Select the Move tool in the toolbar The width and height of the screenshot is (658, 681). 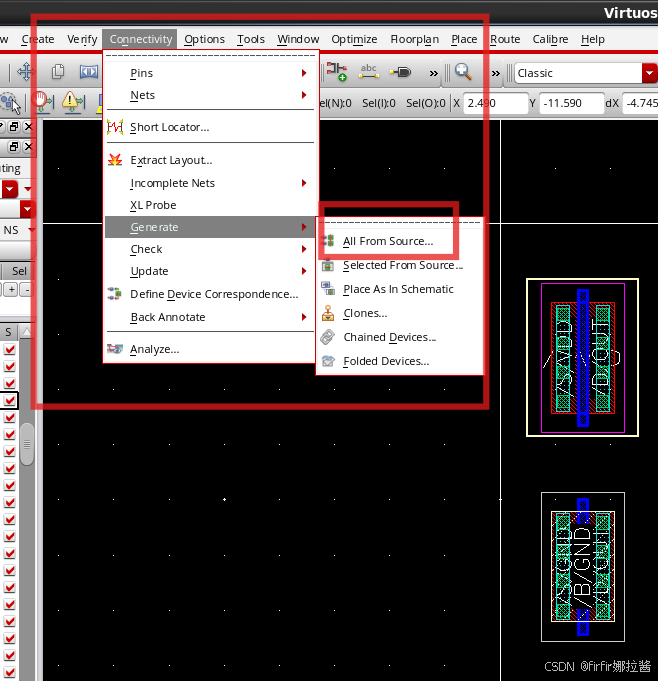26,72
